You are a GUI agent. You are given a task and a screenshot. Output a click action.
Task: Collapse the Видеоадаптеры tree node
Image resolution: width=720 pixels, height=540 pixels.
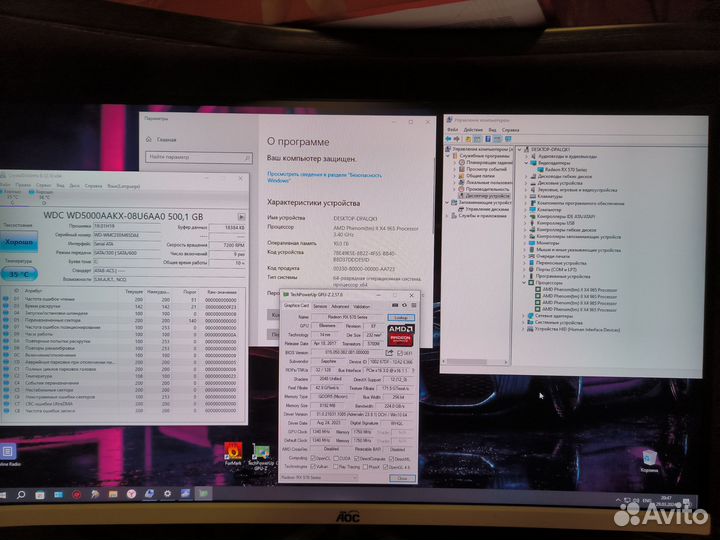pyautogui.click(x=526, y=163)
